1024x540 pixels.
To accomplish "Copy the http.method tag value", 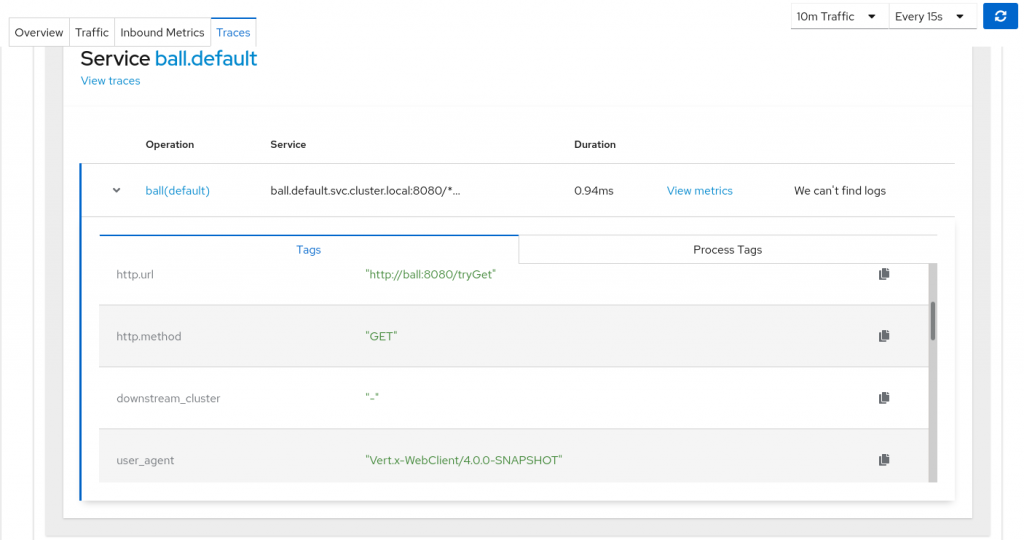I will click(x=884, y=336).
